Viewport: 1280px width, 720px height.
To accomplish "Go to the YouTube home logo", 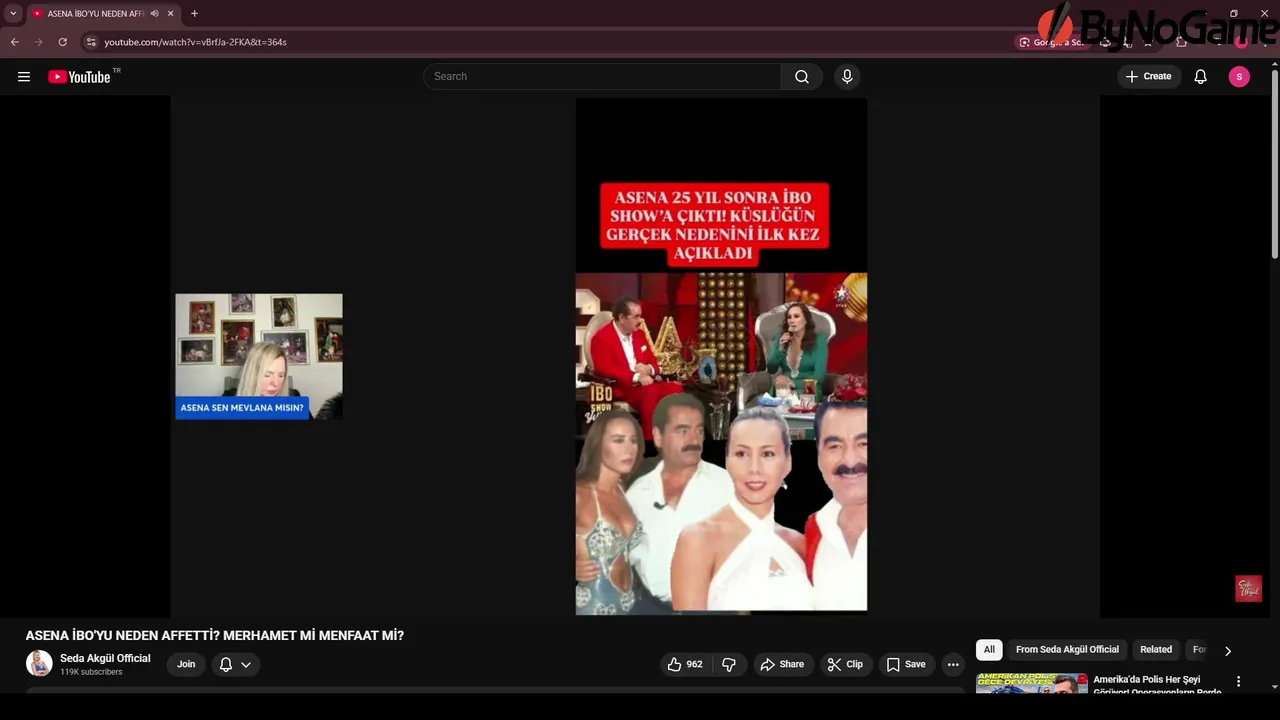I will (x=79, y=77).
